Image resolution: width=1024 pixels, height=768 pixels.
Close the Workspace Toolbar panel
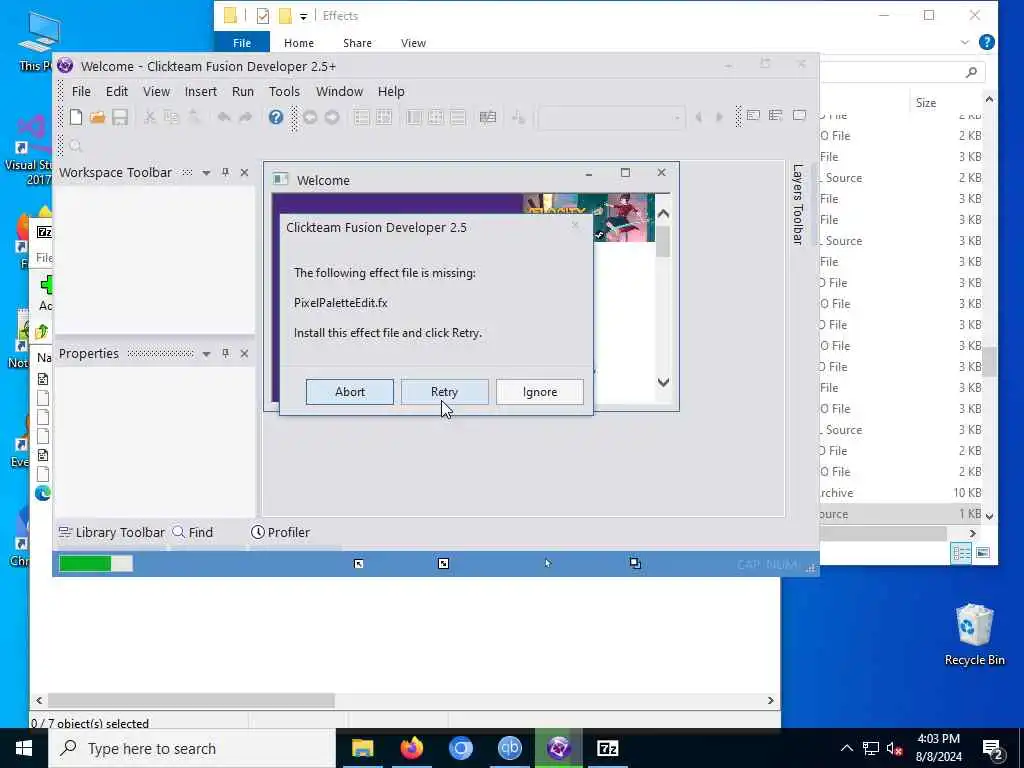(244, 172)
